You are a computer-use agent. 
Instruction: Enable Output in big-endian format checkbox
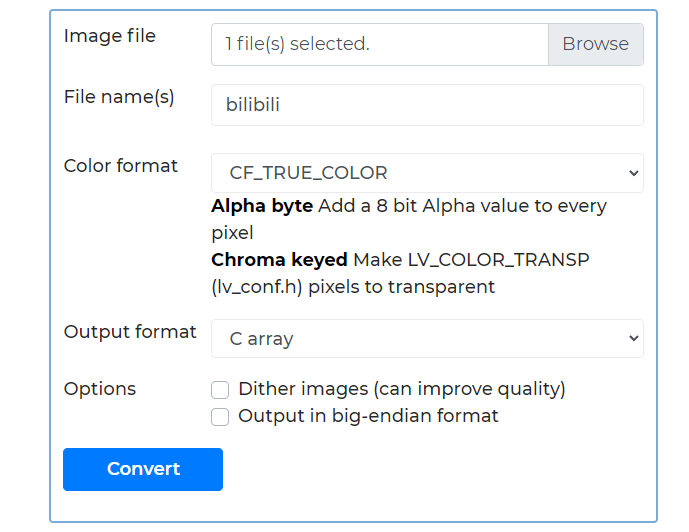[x=220, y=417]
